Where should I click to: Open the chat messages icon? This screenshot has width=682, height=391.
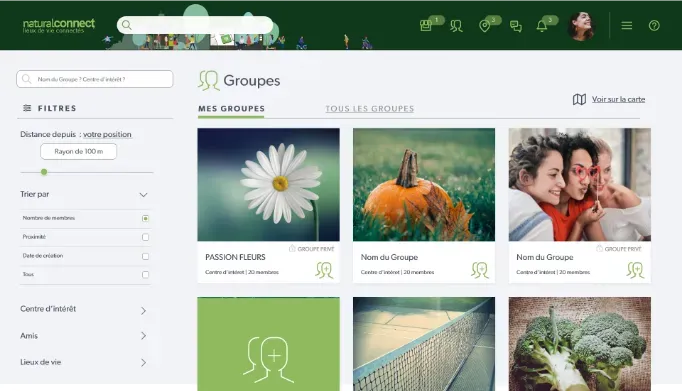pyautogui.click(x=516, y=27)
